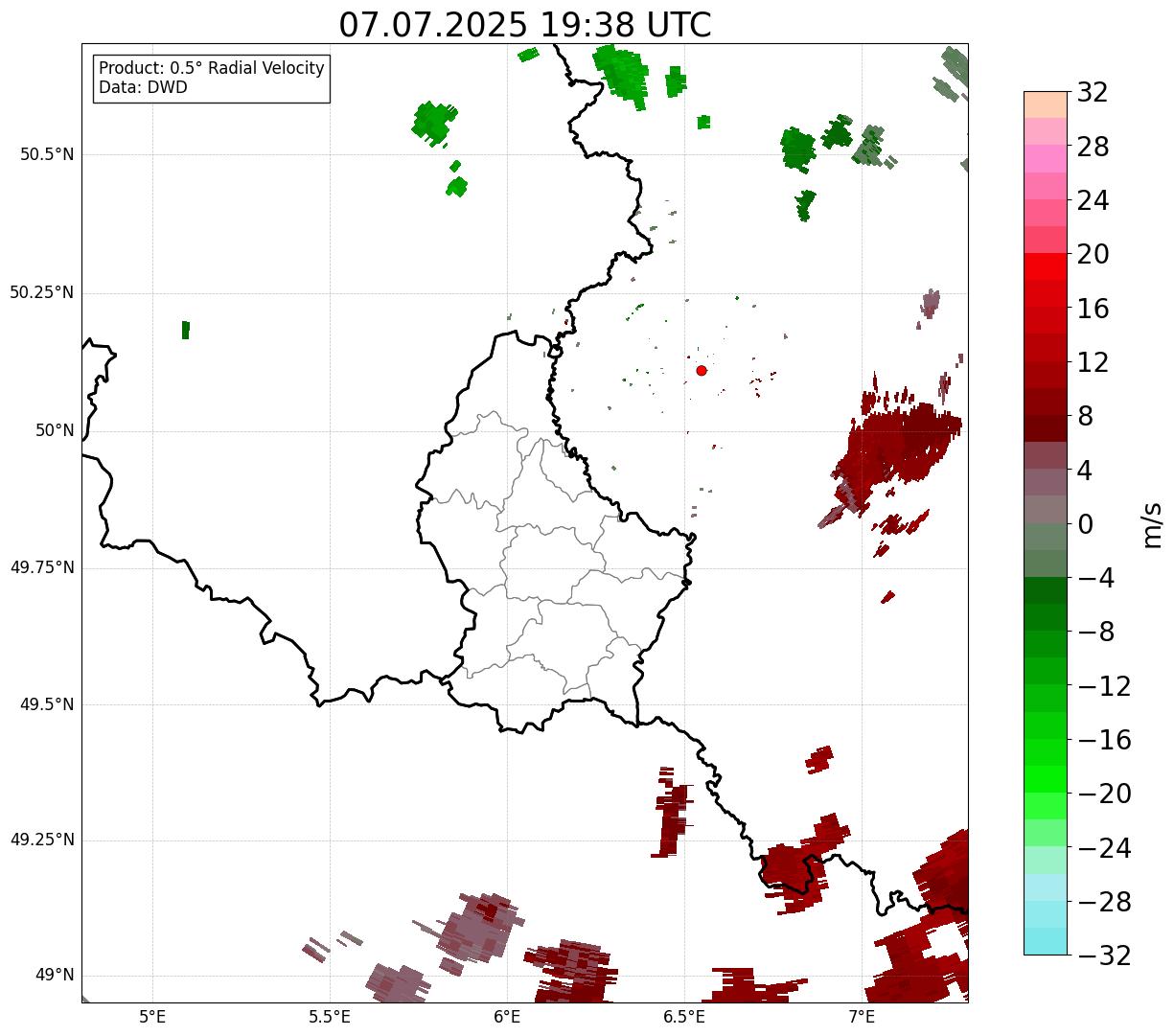Click the colorbar tick label −32
This screenshot has width=1174, height=1036.
coord(1104,955)
